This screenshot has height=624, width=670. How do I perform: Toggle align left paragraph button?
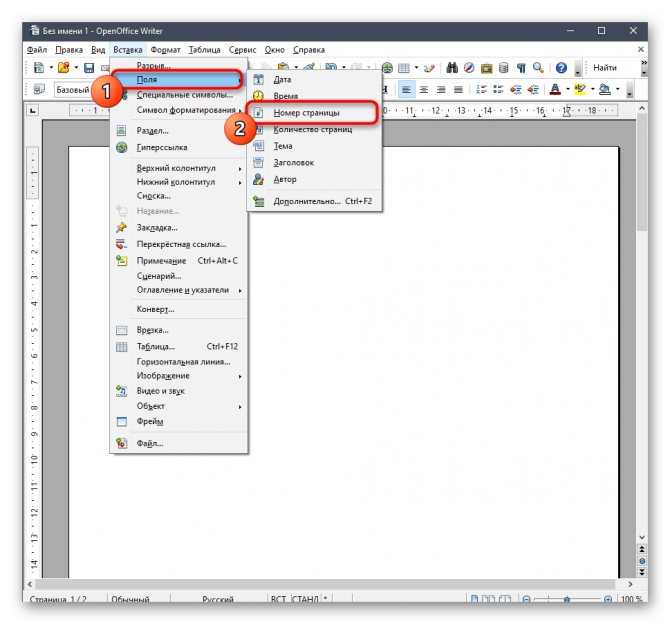click(x=406, y=89)
